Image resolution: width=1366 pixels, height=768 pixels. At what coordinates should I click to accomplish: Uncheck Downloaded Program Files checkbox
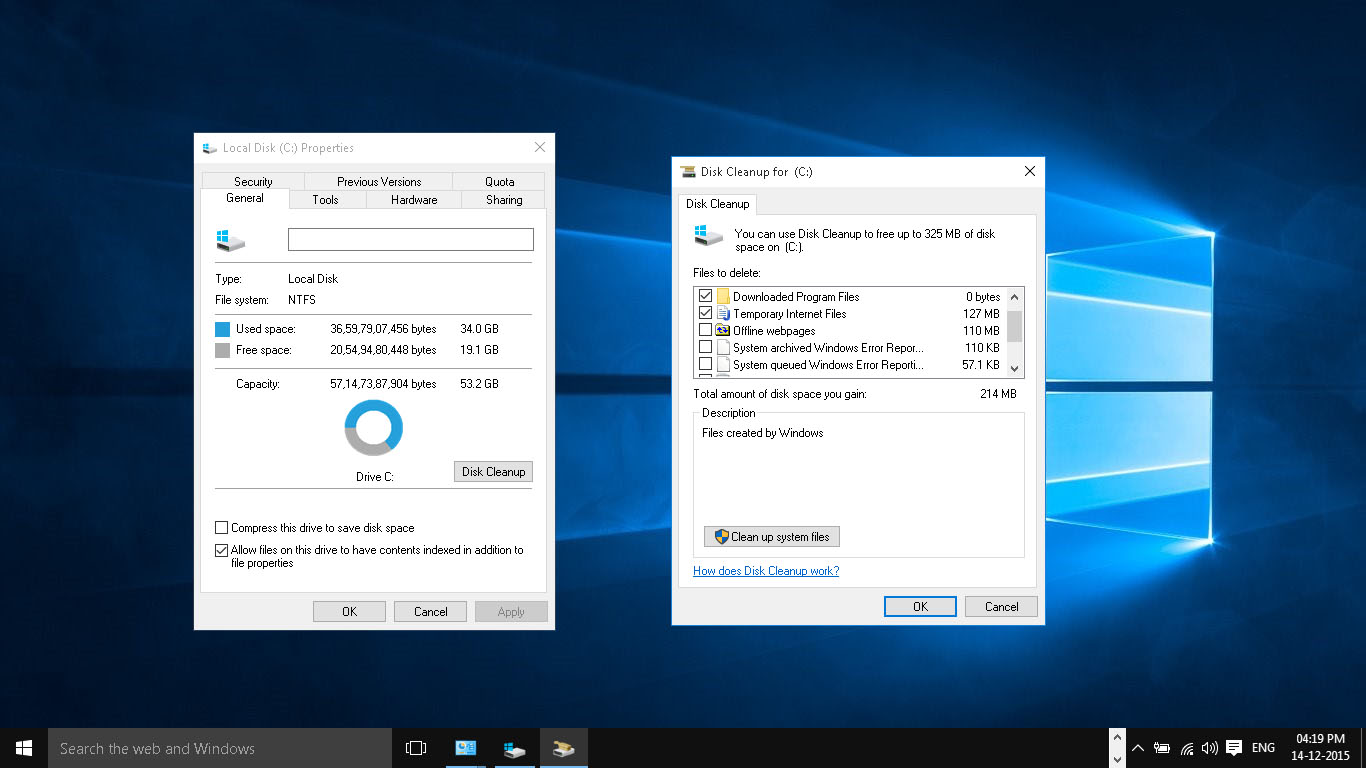click(x=706, y=297)
